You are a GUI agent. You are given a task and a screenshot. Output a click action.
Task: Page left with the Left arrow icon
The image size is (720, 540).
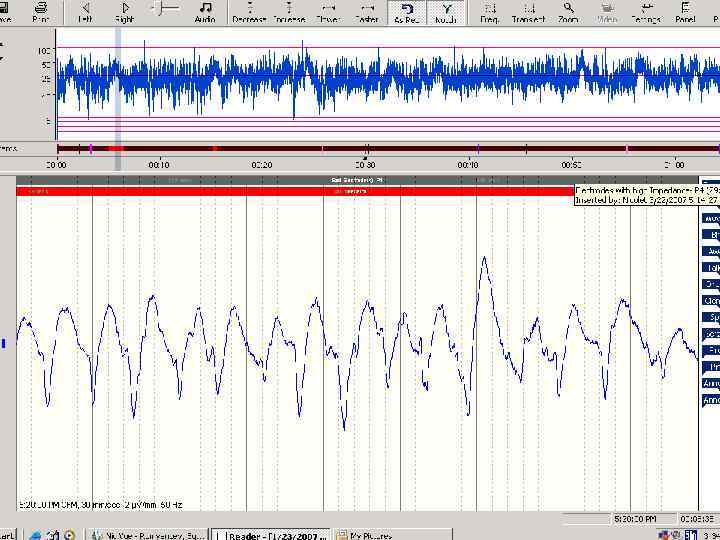pos(85,12)
